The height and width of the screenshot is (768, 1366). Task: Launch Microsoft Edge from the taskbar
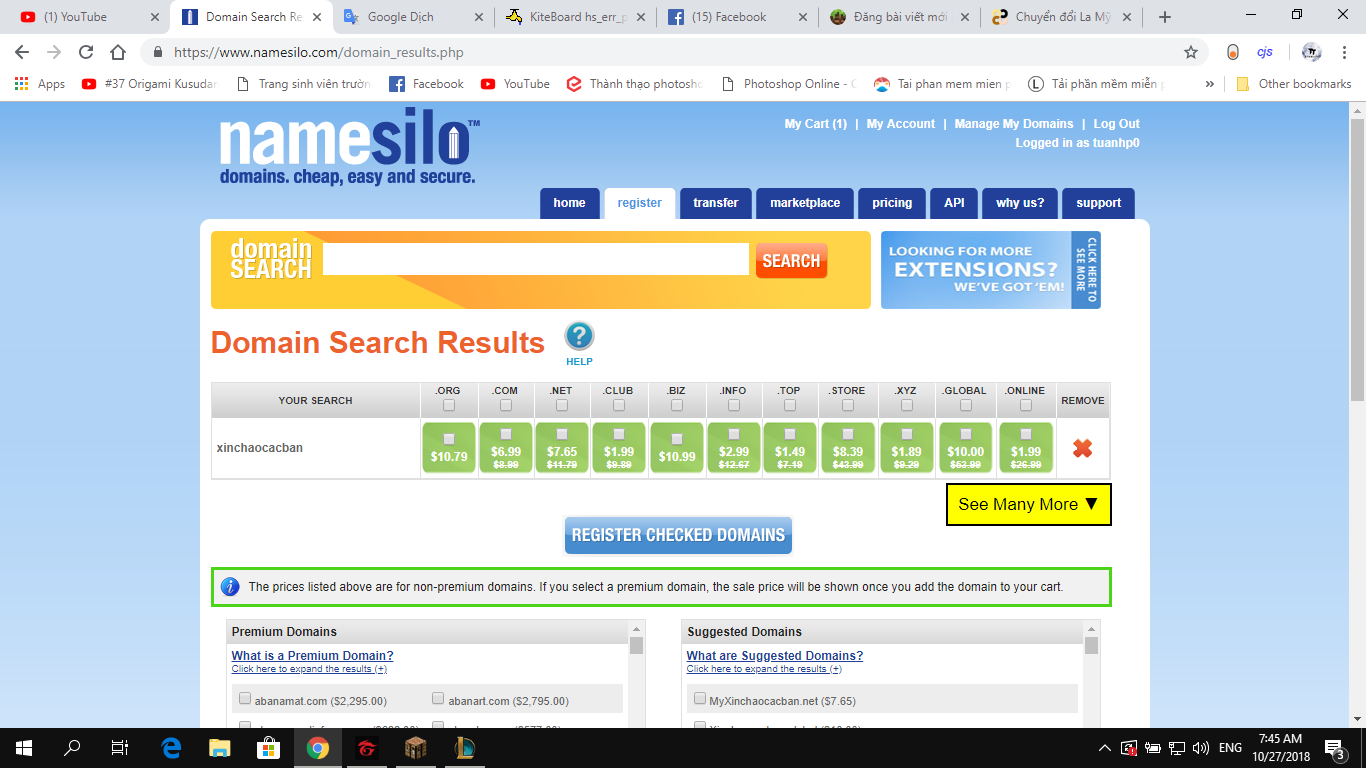171,748
